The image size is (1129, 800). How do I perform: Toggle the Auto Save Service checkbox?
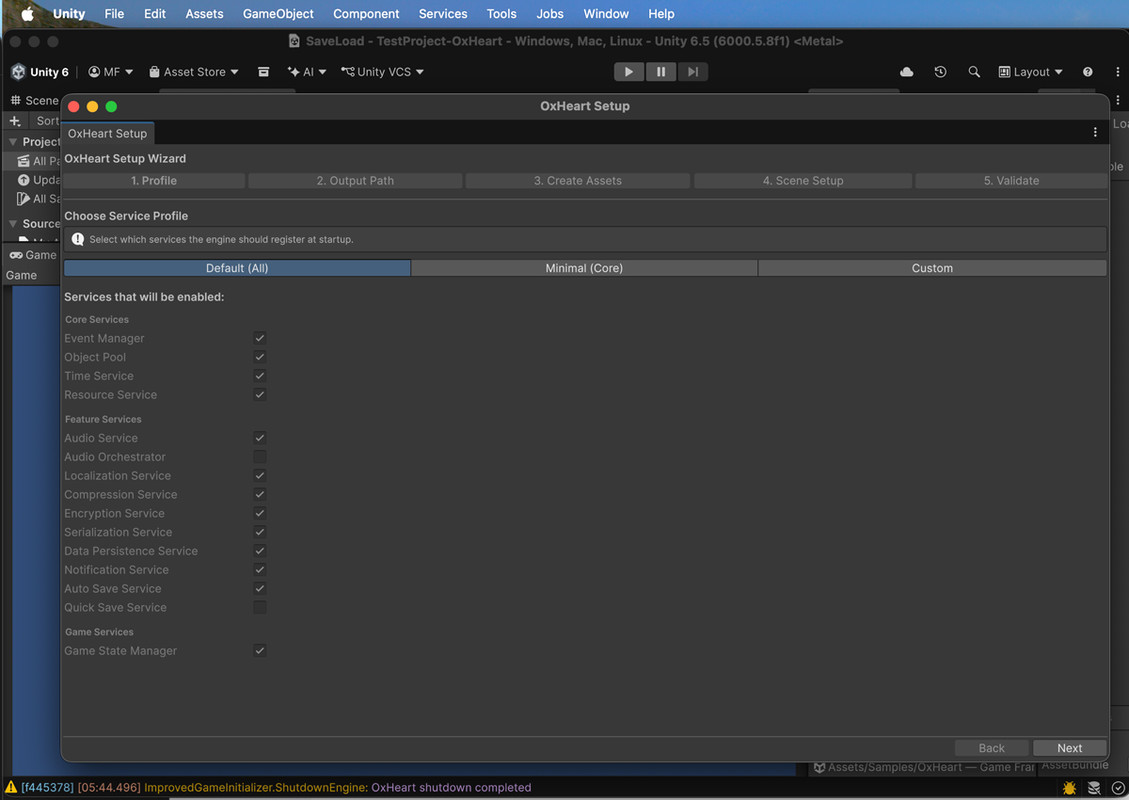coord(260,588)
